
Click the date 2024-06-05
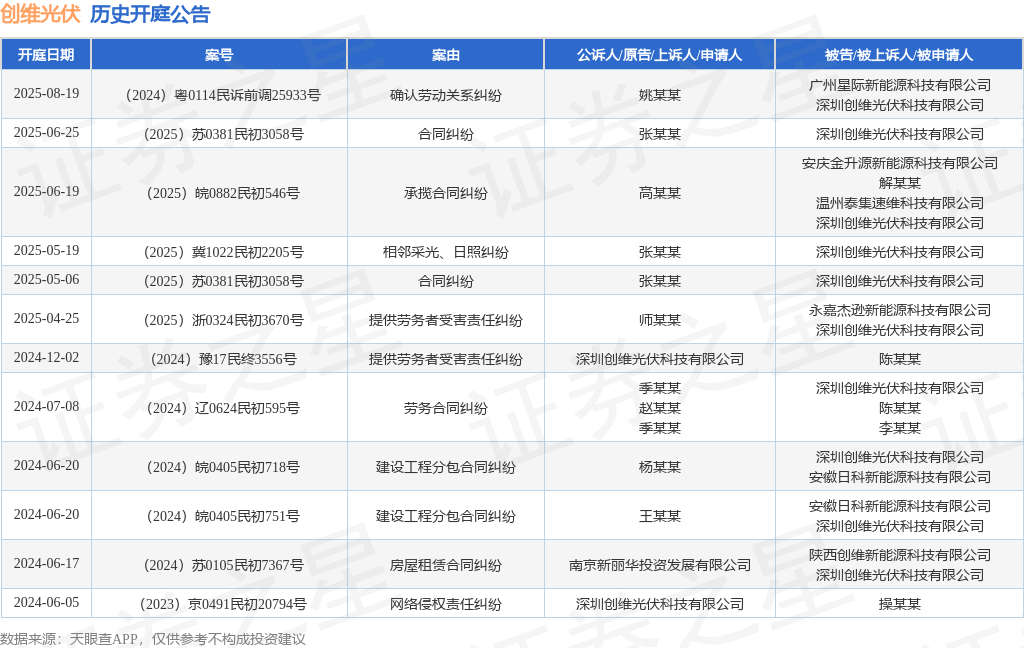(x=46, y=603)
